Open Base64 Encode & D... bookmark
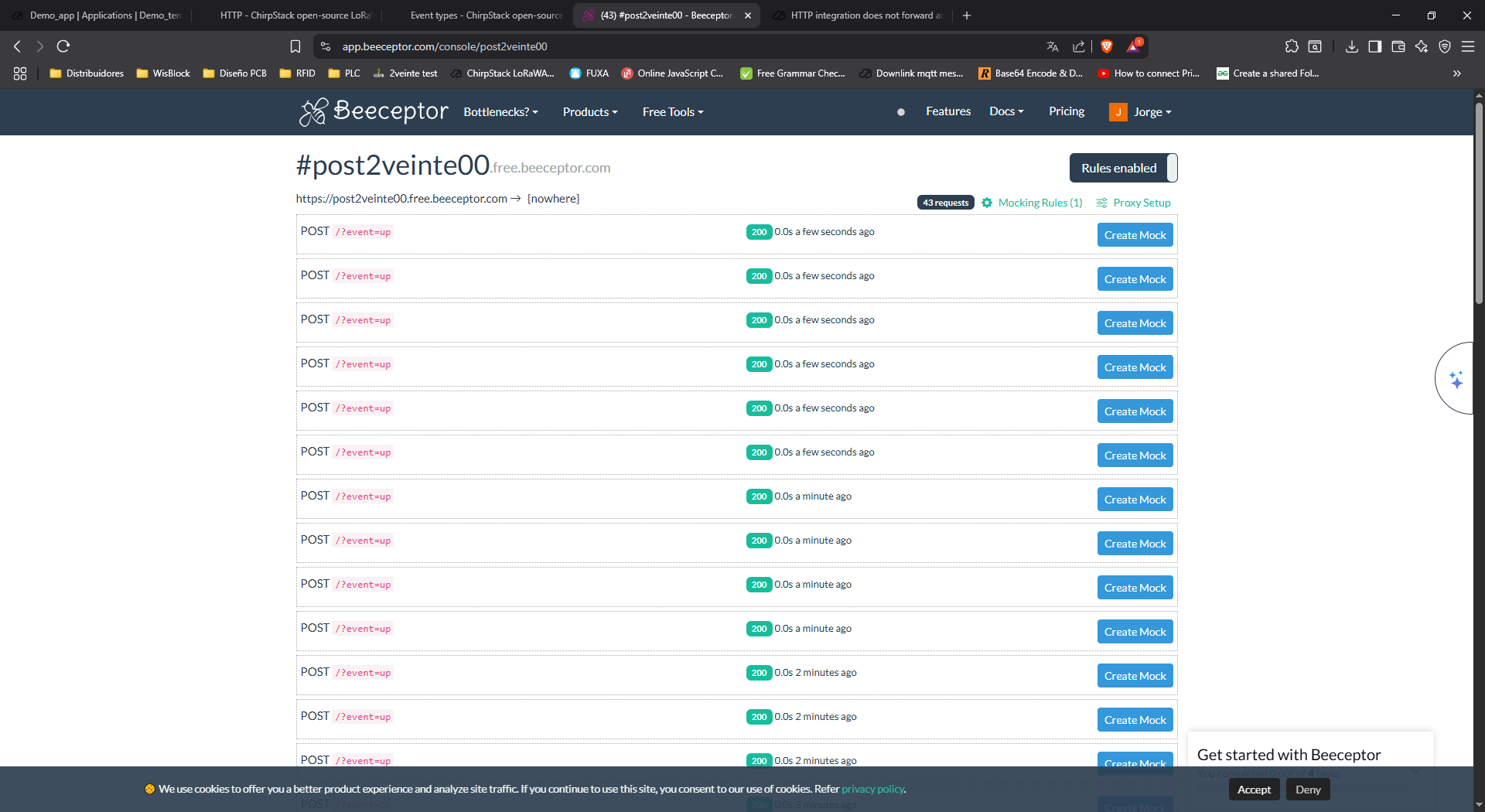Viewport: 1485px width, 812px height. 1031,73
